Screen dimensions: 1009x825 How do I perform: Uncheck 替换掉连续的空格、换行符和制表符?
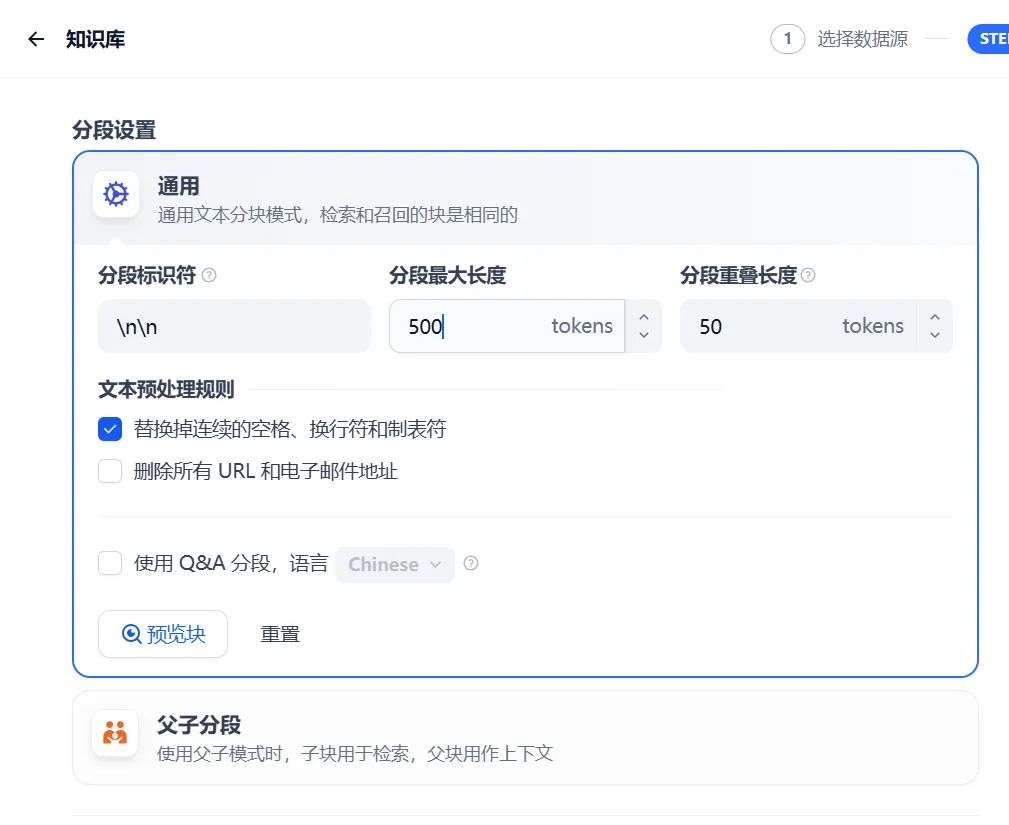coord(110,429)
